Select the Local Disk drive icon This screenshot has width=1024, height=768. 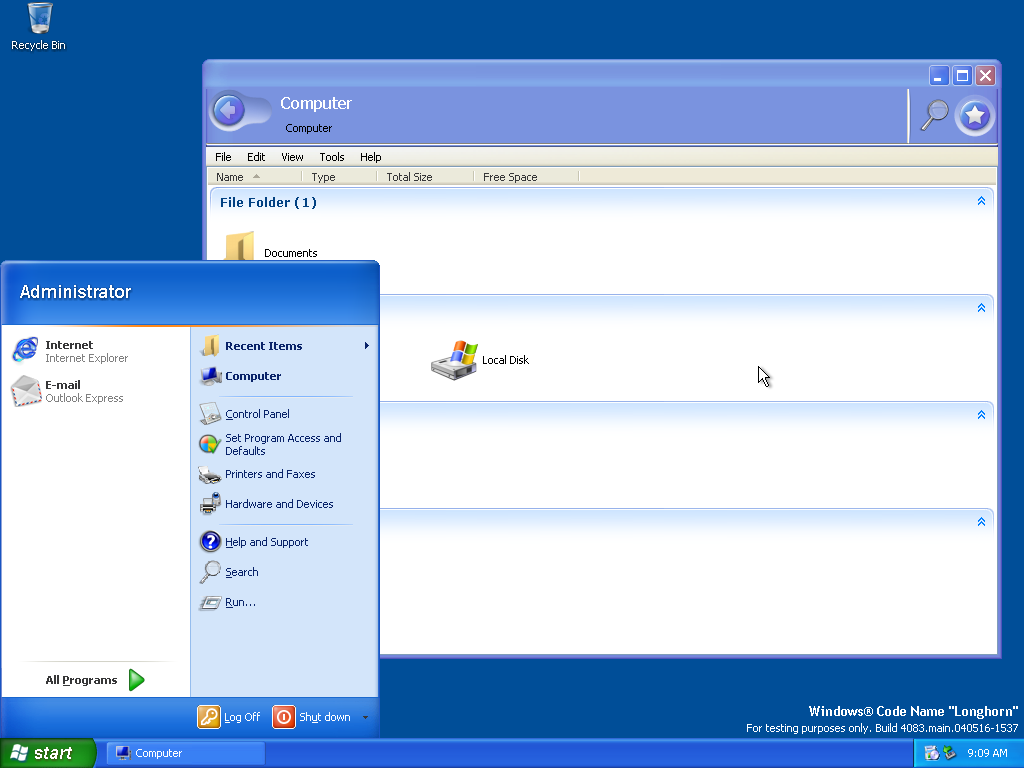pyautogui.click(x=455, y=360)
